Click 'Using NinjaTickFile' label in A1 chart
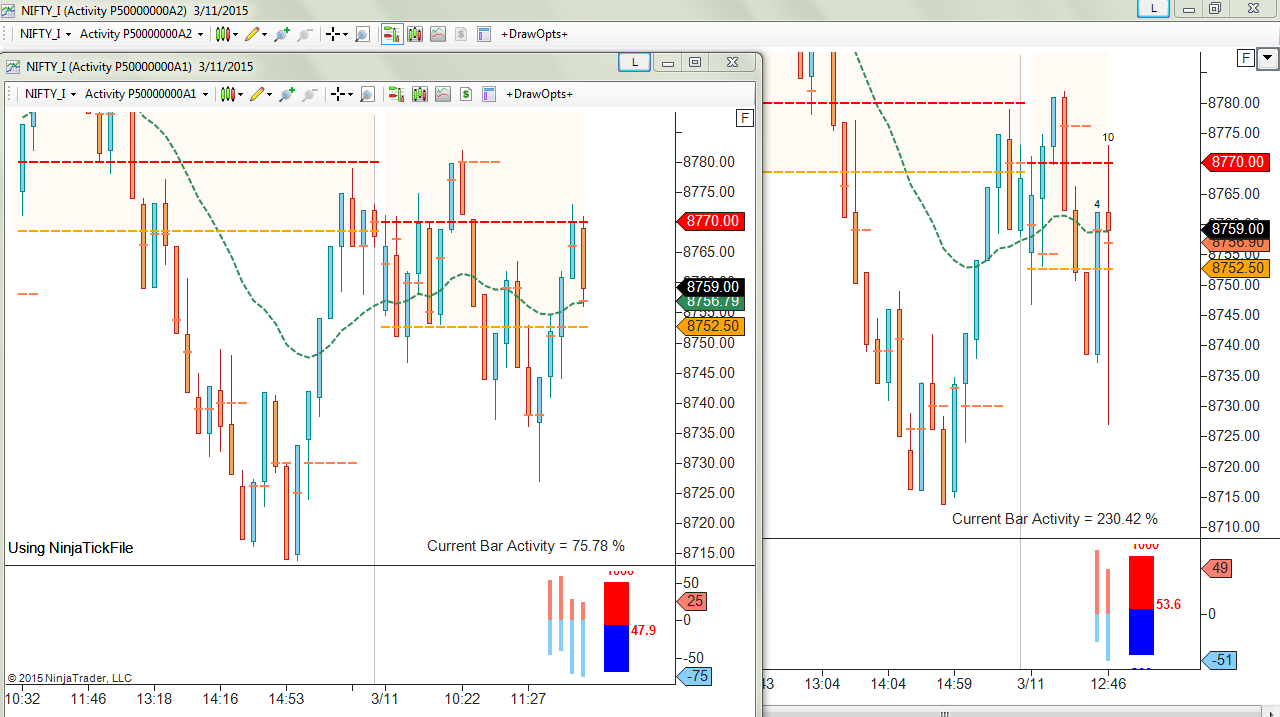Viewport: 1280px width, 717px height. [71, 548]
